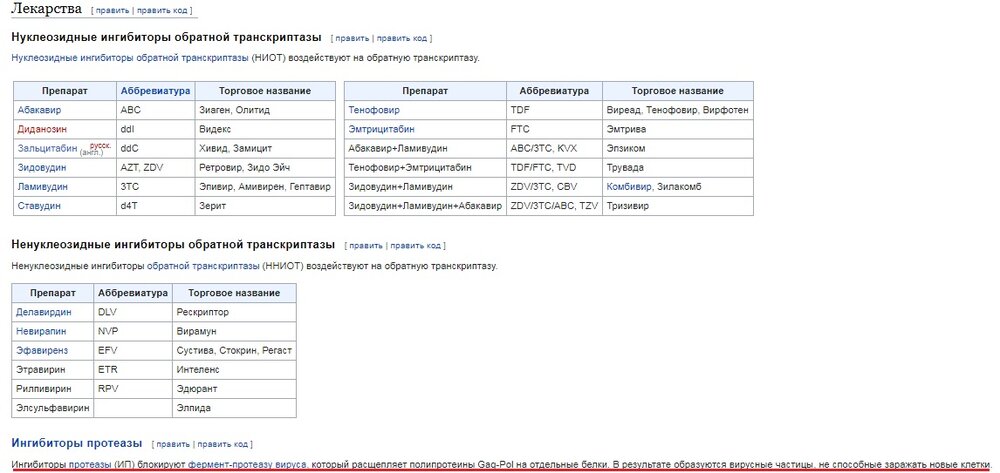Open the Невирапин article link
Image resolution: width=1000 pixels, height=473 pixels.
pos(42,331)
